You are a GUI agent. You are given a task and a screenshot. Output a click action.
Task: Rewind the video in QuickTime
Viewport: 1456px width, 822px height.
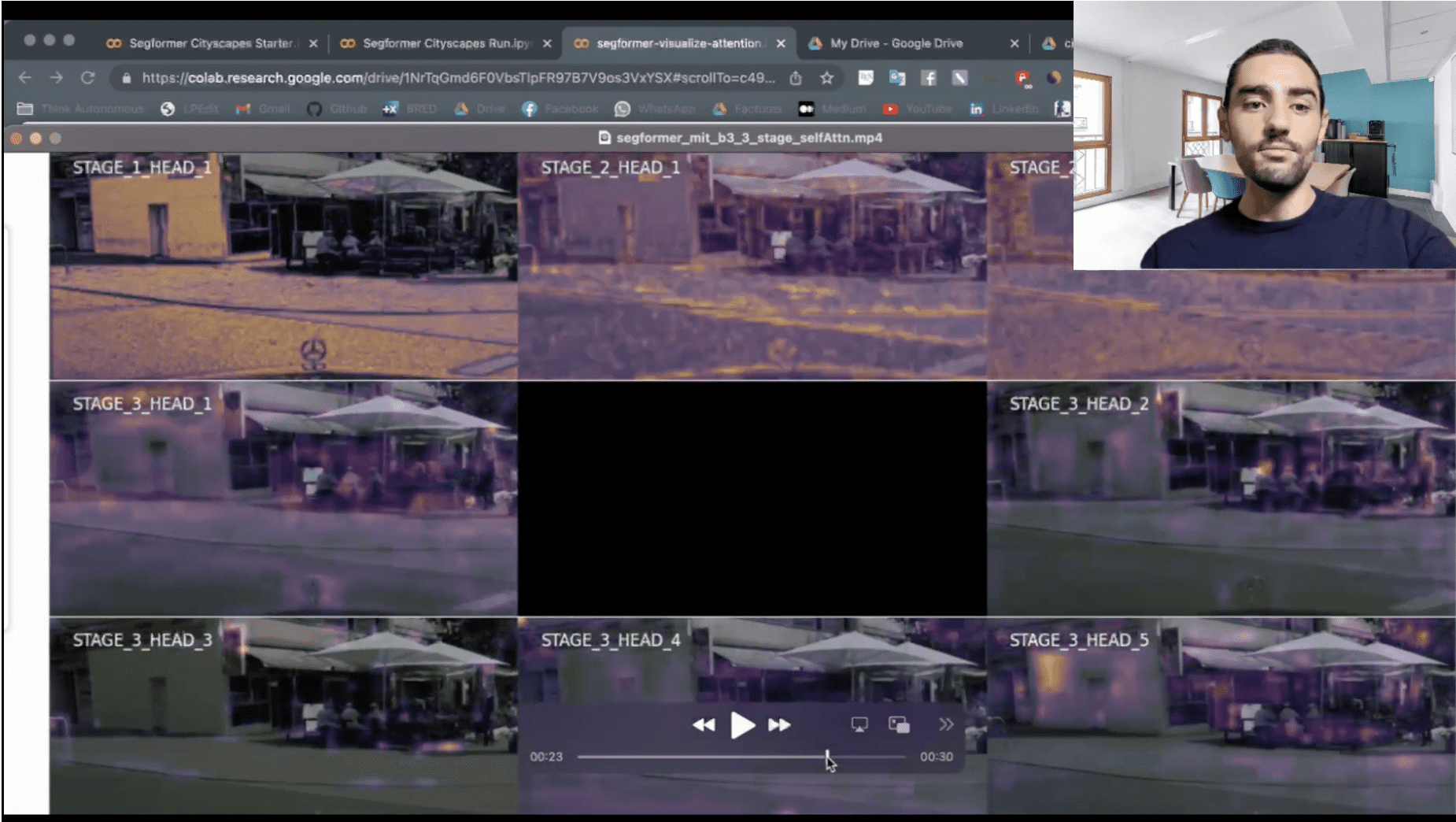pos(704,725)
